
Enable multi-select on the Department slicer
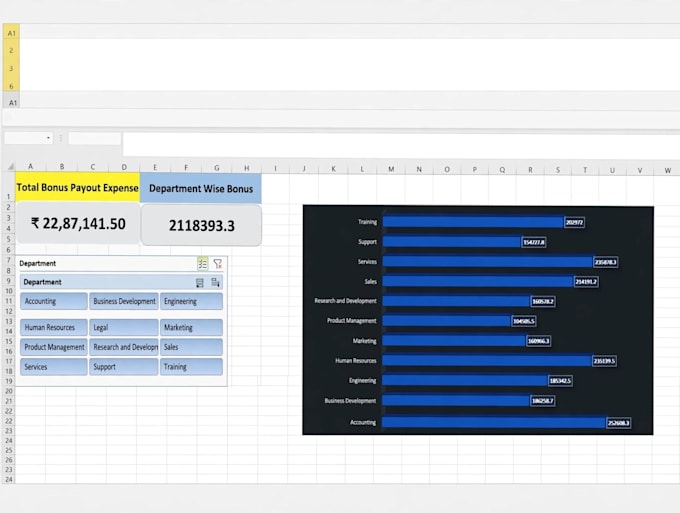(x=203, y=263)
